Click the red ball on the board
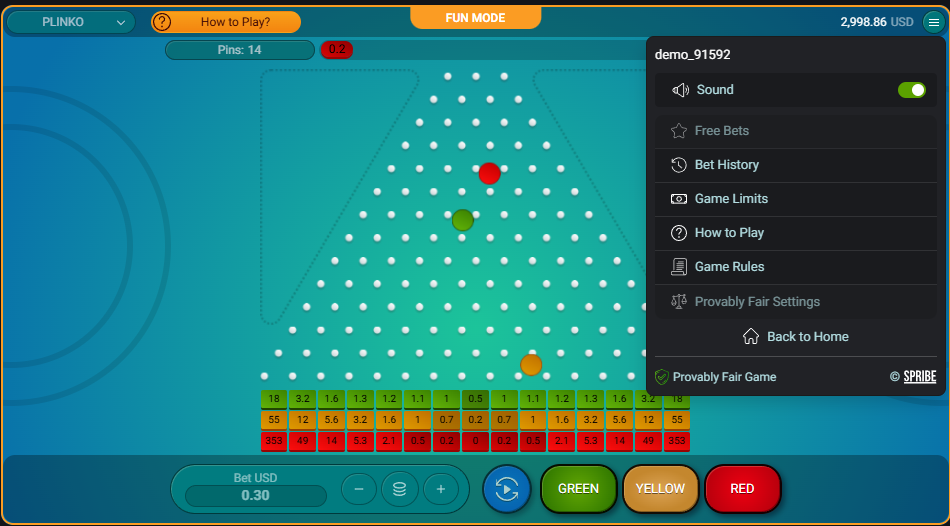 pyautogui.click(x=490, y=173)
